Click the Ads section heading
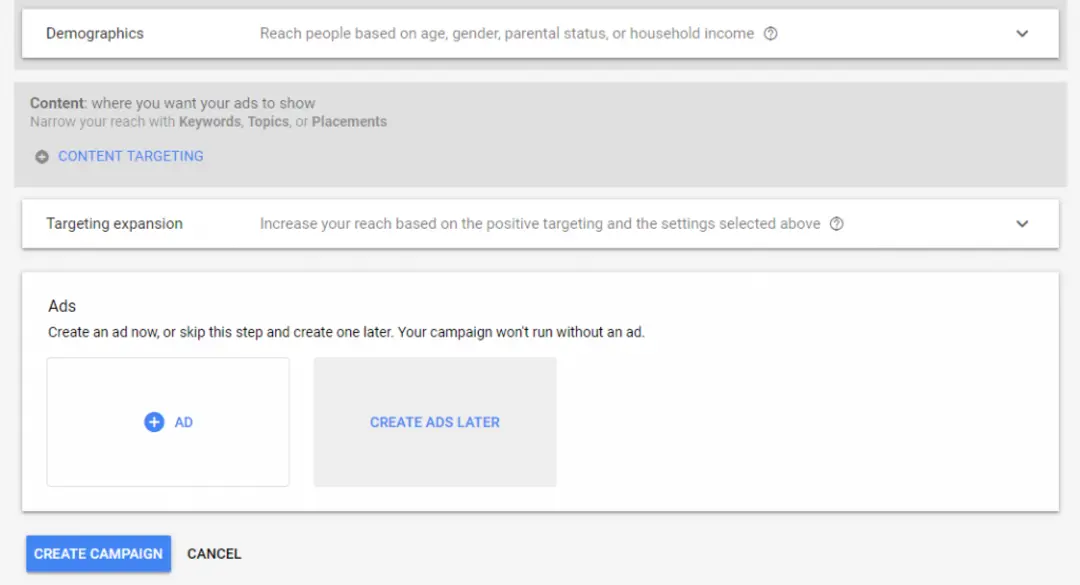 (62, 306)
